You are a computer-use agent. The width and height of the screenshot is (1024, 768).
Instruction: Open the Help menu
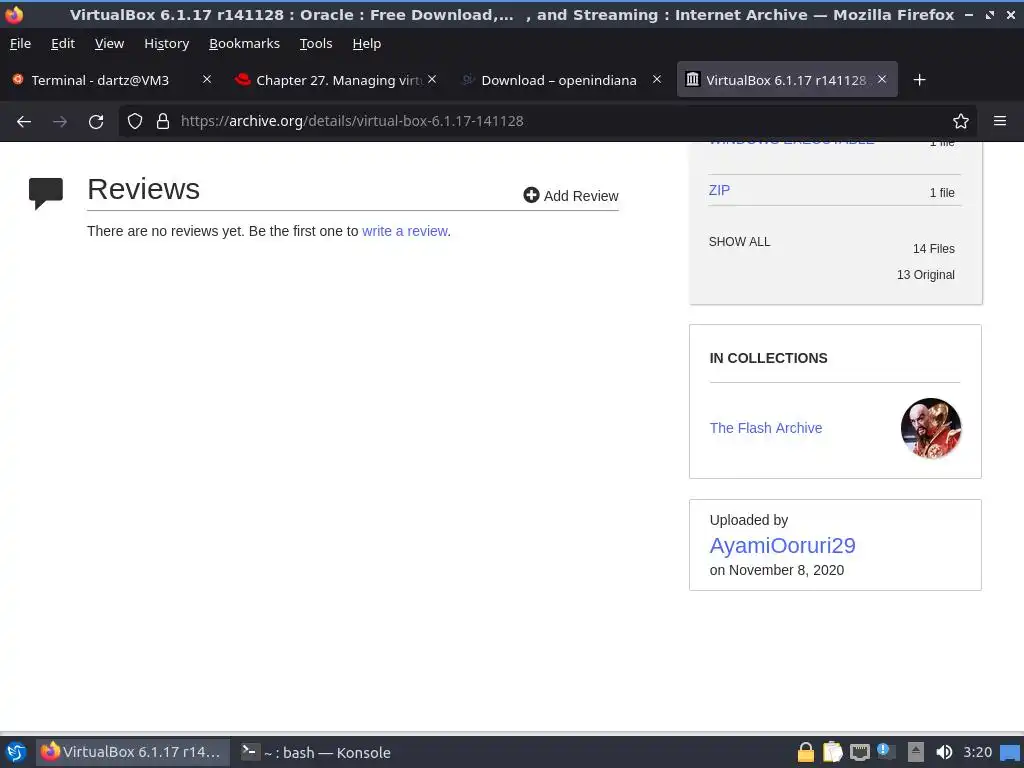[x=366, y=44]
